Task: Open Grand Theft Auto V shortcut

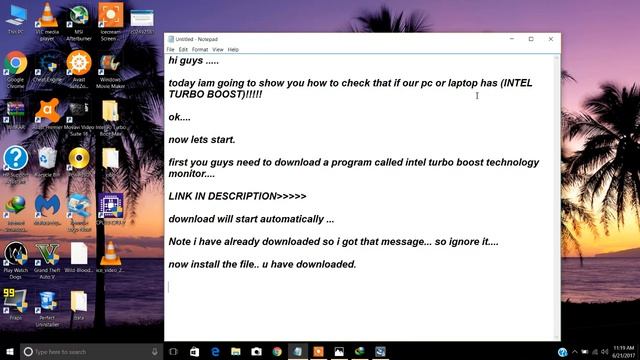Action: (x=47, y=261)
